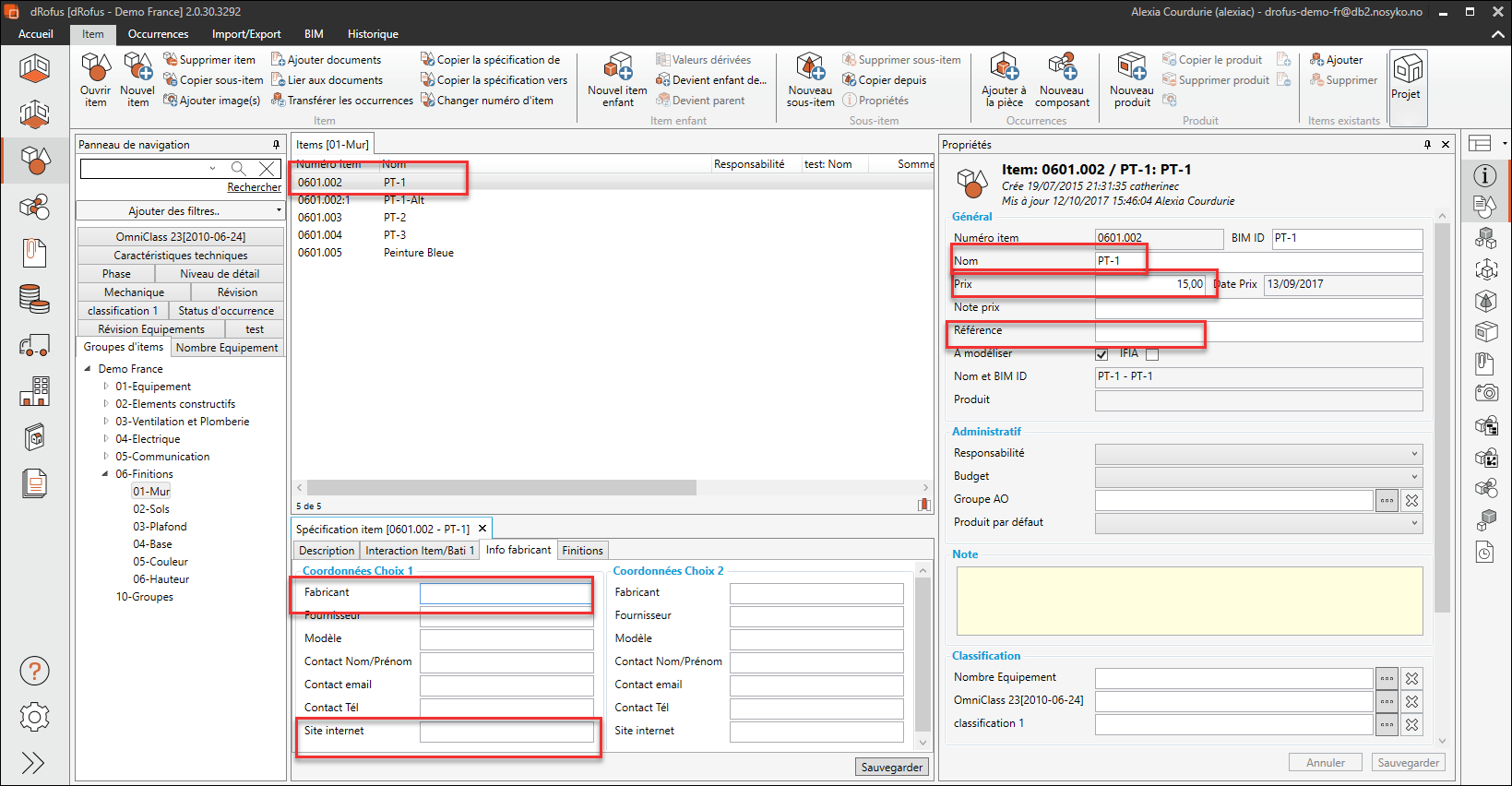Switch to the Finitions specification tab
Screen dimensions: 1512x786
coord(582,551)
